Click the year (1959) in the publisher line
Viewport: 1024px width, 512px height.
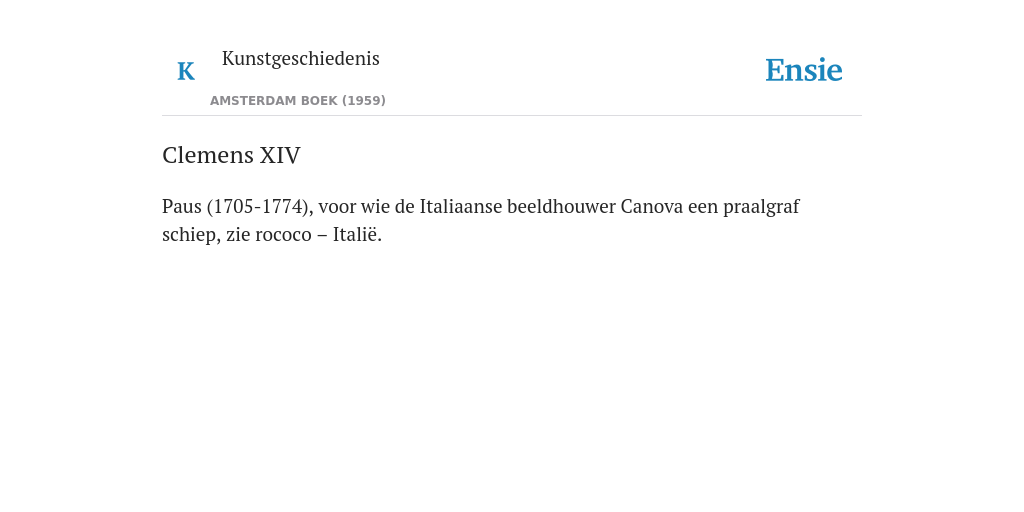click(x=364, y=101)
